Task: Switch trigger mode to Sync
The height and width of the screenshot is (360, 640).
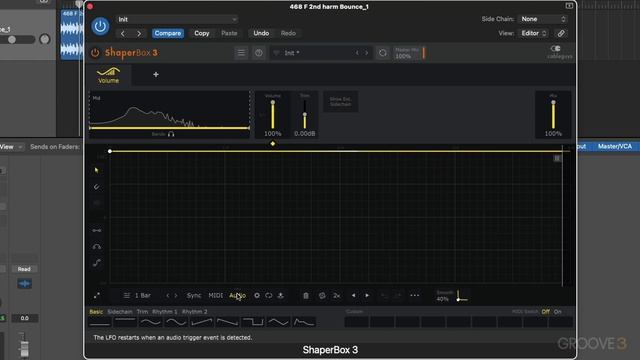Action: point(194,296)
